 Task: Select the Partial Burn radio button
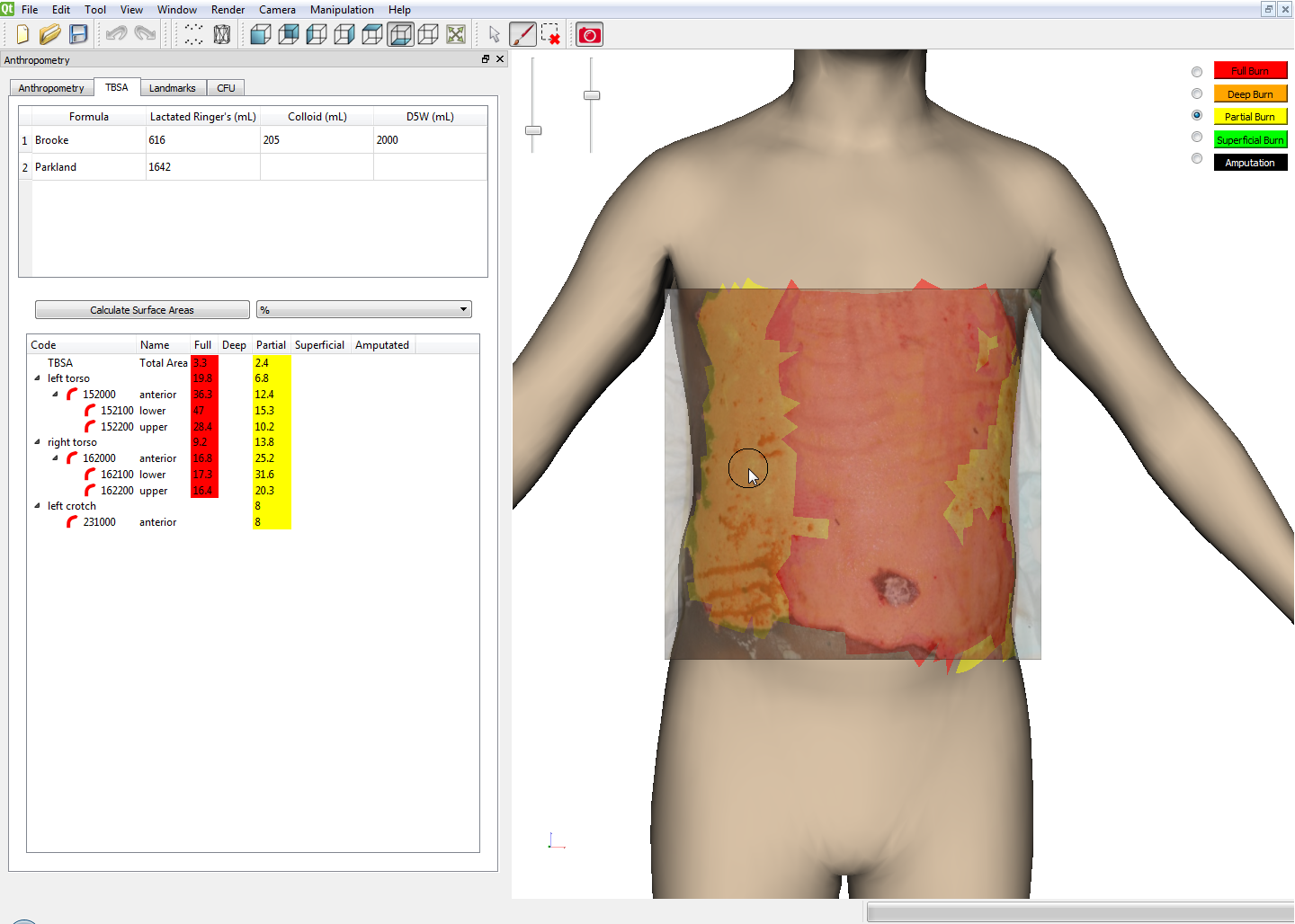click(x=1197, y=115)
